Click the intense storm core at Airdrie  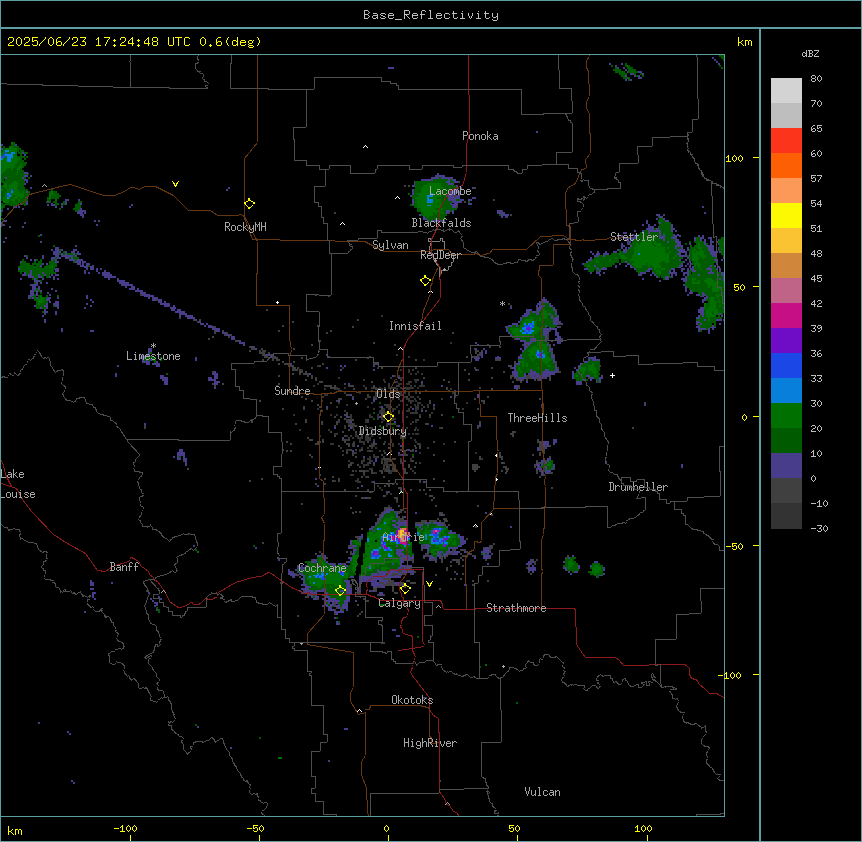point(402,534)
